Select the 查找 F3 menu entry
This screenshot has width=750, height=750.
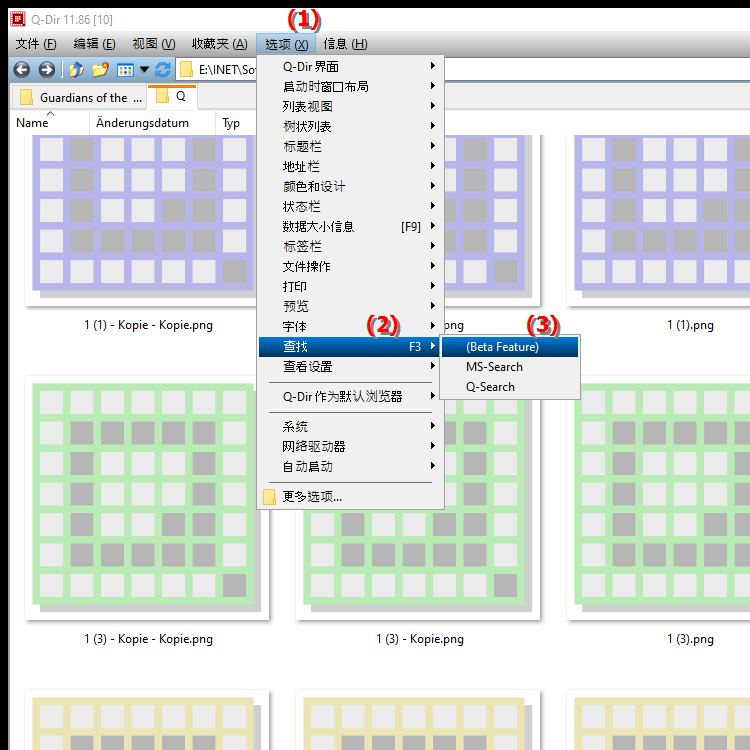tap(350, 347)
